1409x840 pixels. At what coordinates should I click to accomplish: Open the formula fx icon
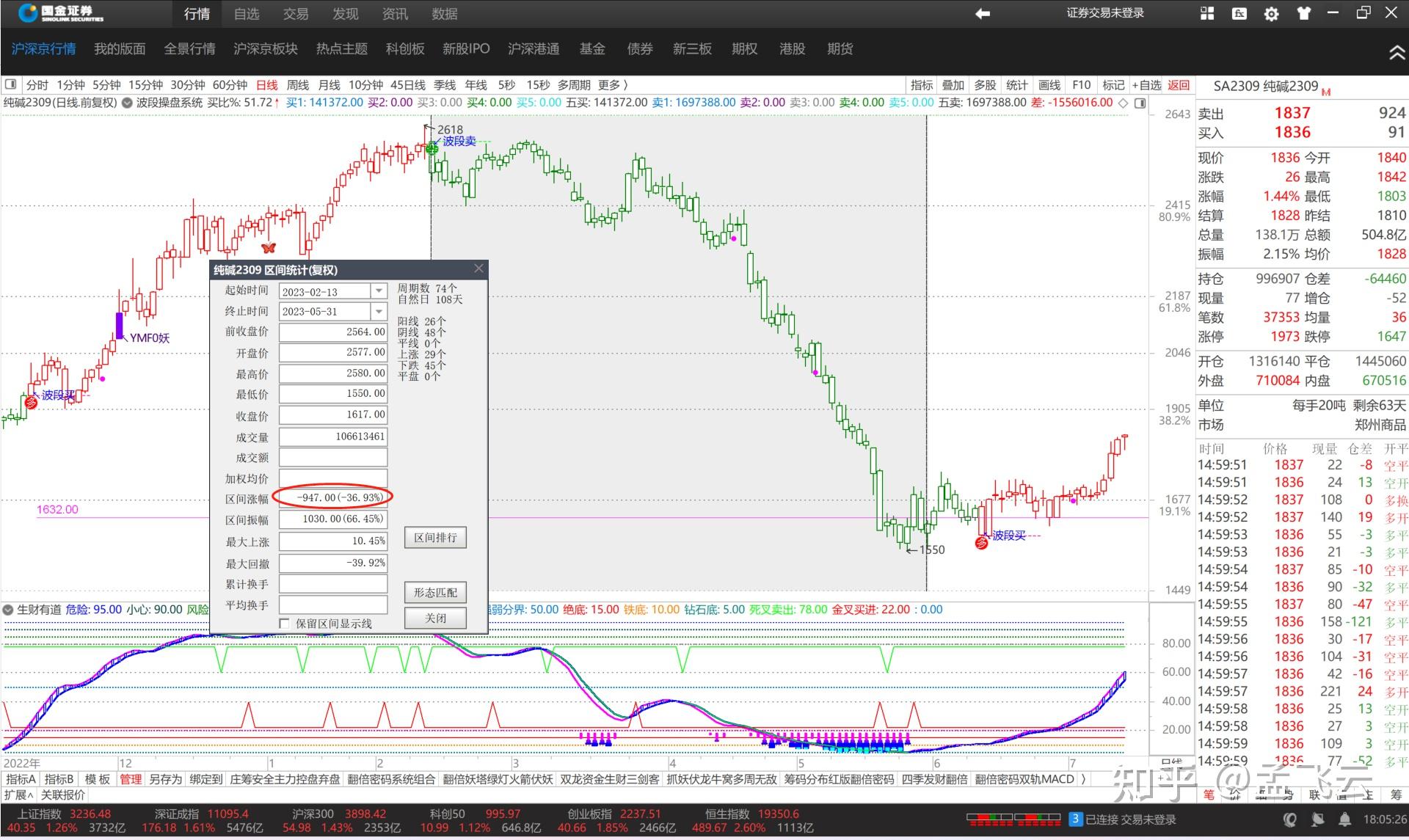(1239, 14)
